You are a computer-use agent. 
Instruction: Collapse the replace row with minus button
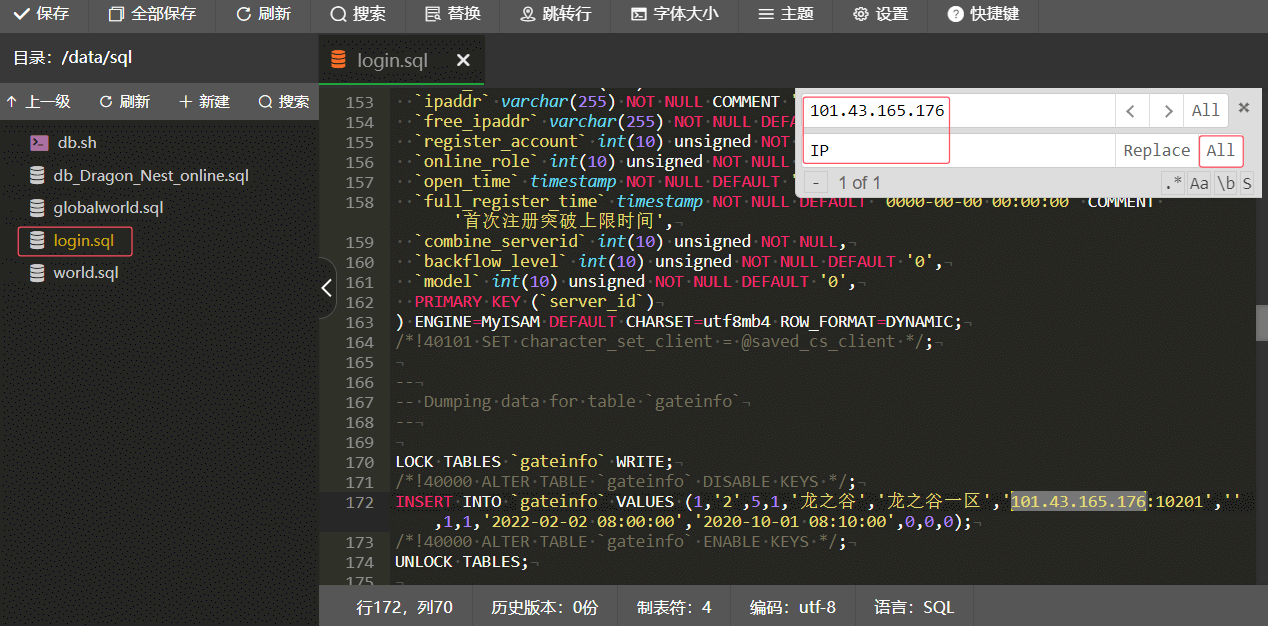[x=817, y=183]
